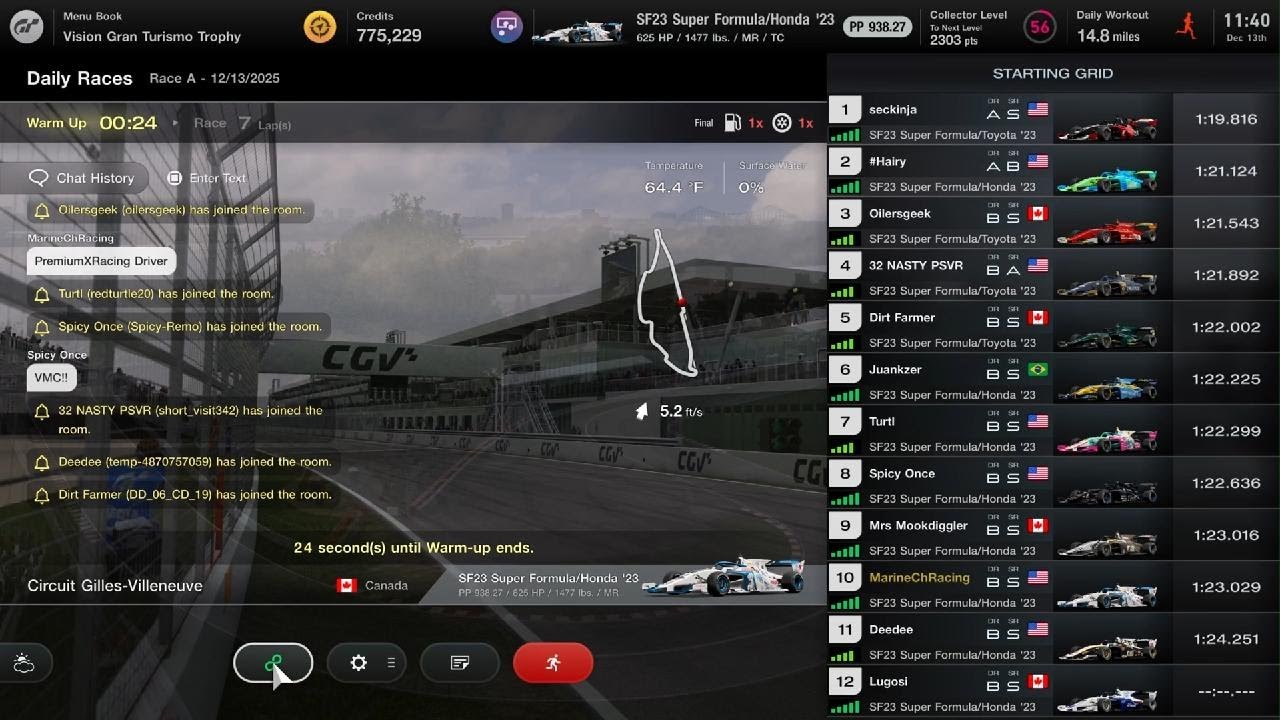Viewport: 1280px width, 720px height.
Task: Select #Hairy grid row
Action: tap(1053, 172)
